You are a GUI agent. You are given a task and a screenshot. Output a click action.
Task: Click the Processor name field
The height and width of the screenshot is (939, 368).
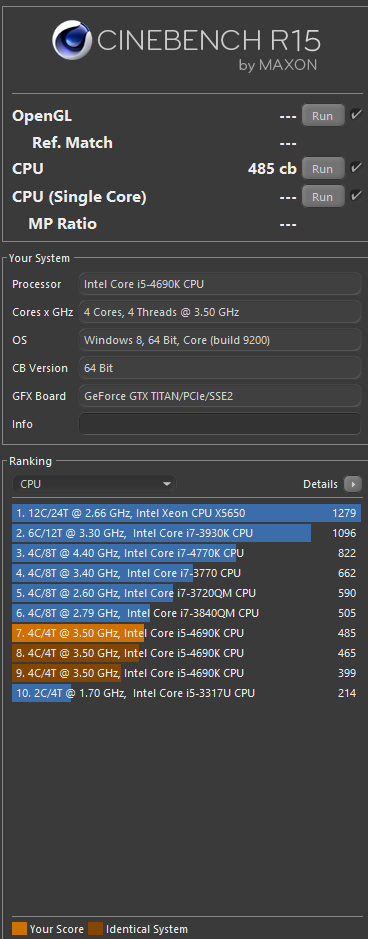coord(220,284)
